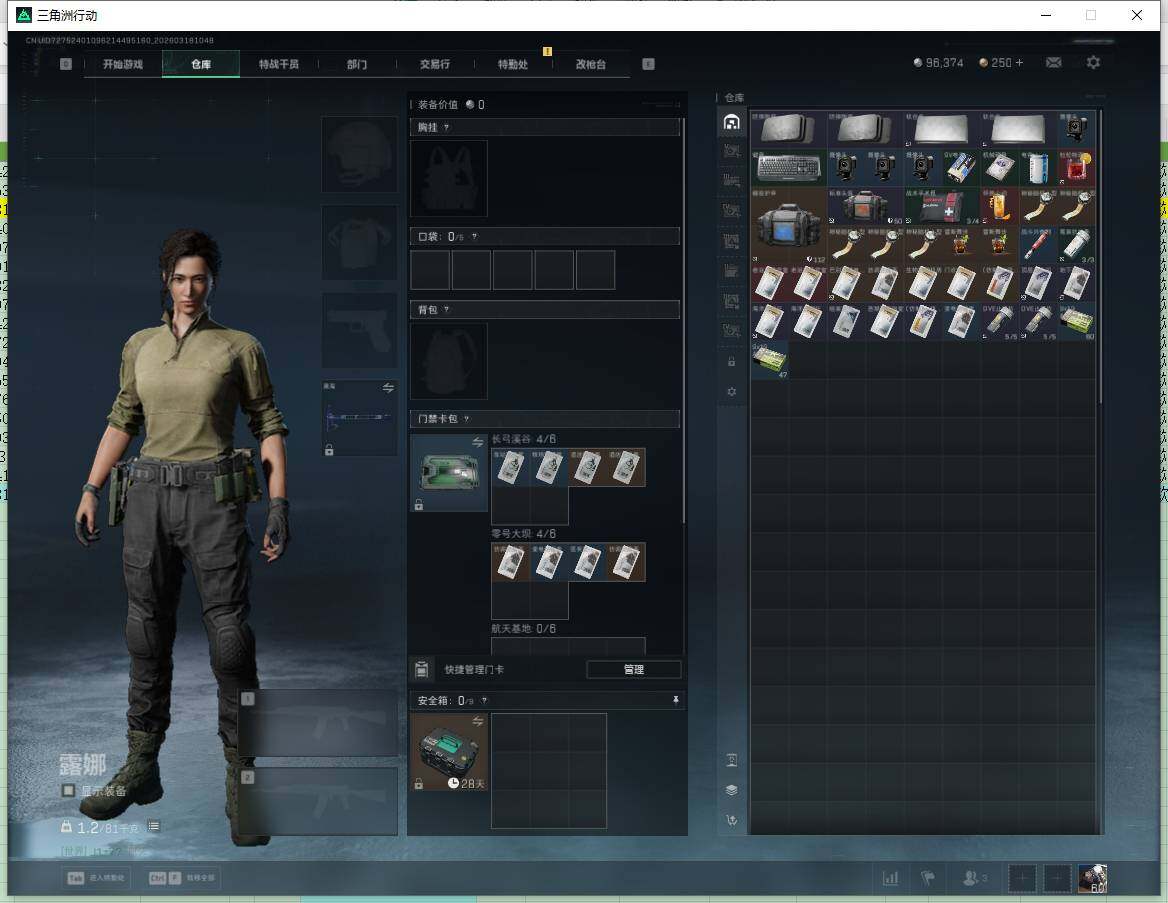Viewport: 1168px width, 903px height.
Task: Click the pin icon on 安全箱 header
Action: [x=676, y=700]
